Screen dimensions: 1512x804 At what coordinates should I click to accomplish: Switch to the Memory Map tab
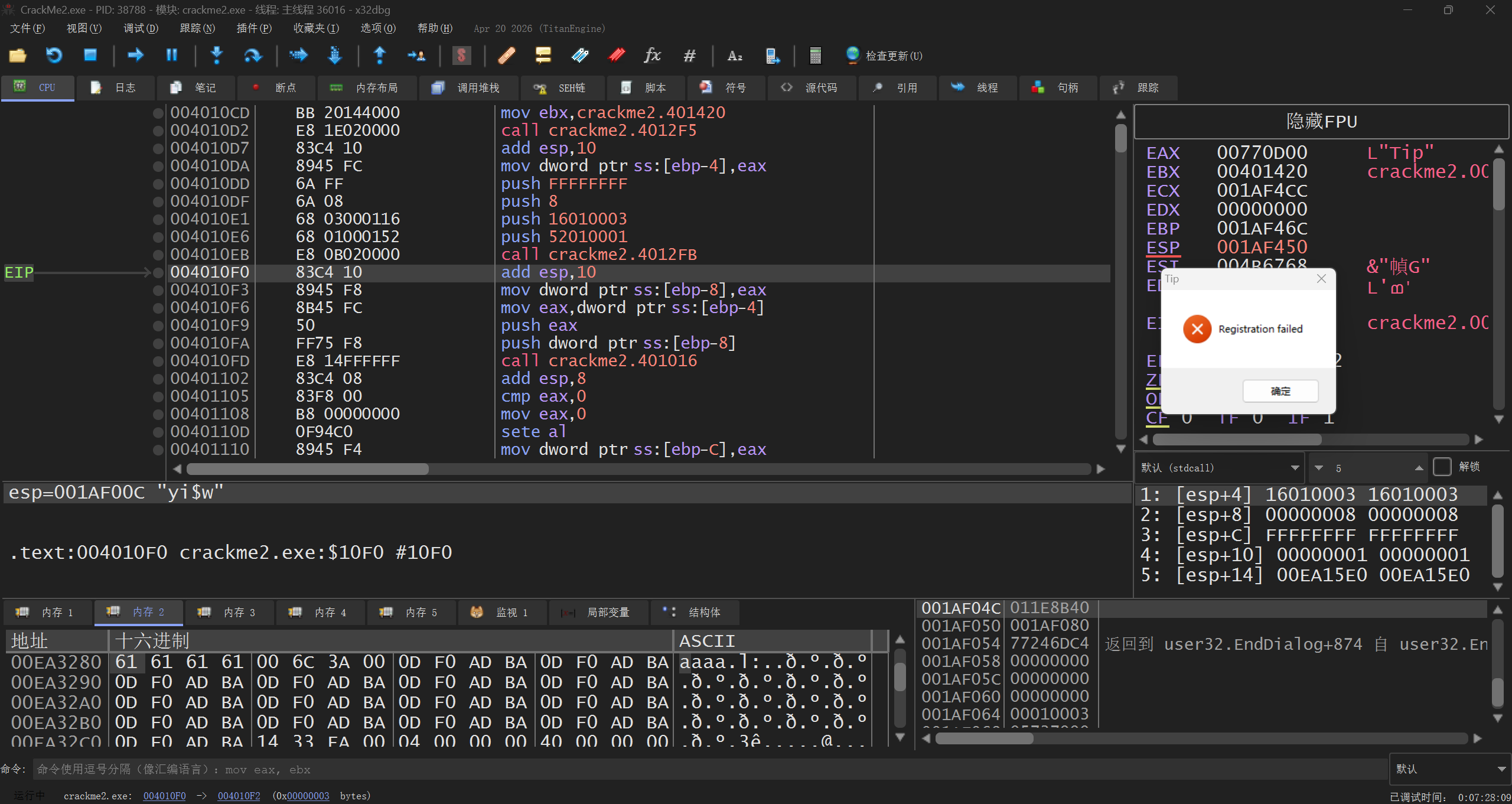(366, 87)
